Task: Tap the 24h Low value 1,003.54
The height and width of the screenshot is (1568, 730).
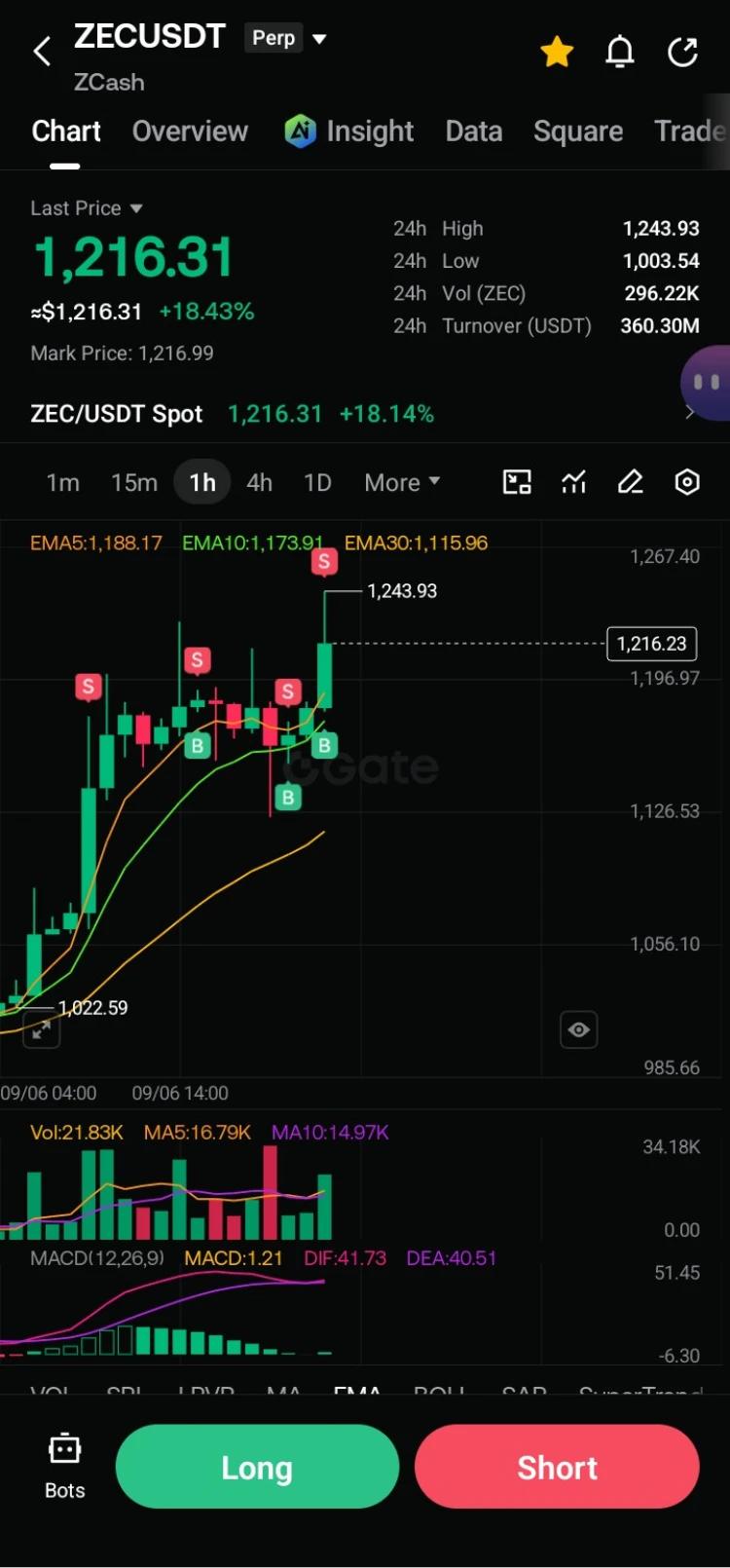Action: [x=661, y=261]
